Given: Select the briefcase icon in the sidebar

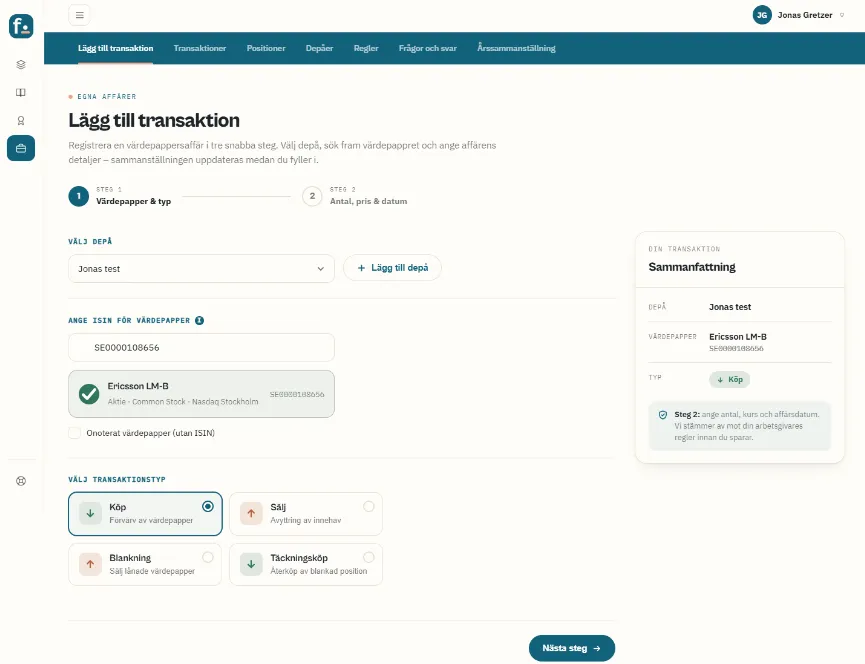Looking at the screenshot, I should pos(21,148).
